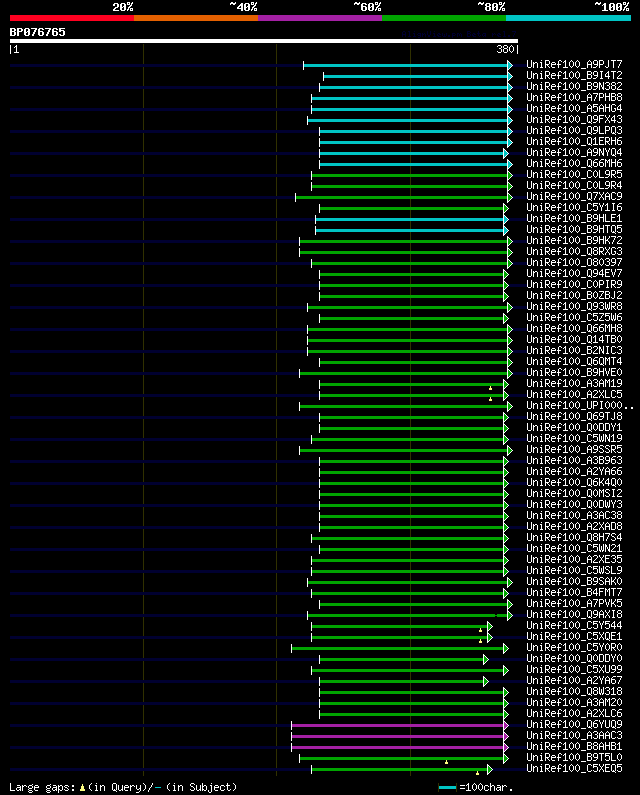
Task: Click the yellow gap marker under C5XEQ5 alignment
Action: pos(477,773)
